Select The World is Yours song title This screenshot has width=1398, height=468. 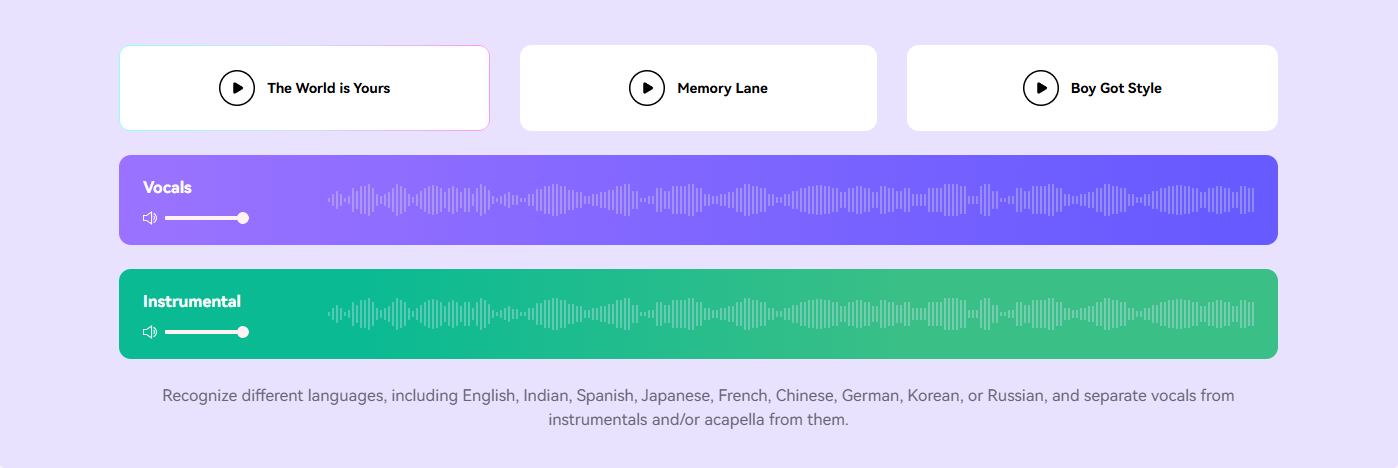tap(329, 88)
